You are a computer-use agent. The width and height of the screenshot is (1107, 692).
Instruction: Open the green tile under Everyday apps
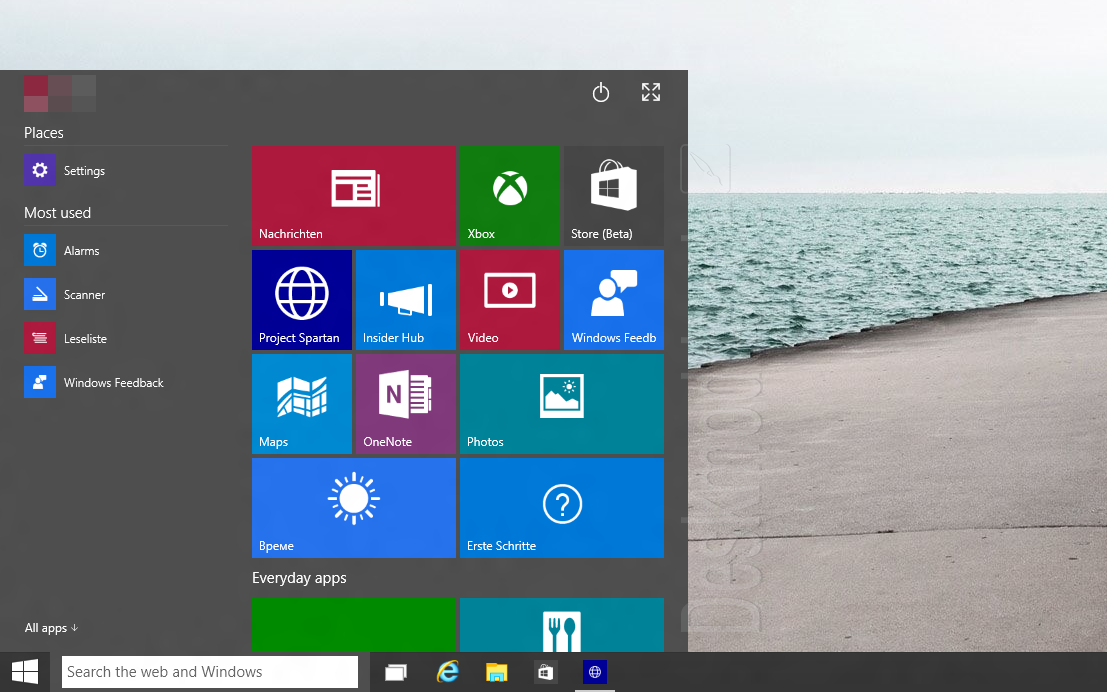[x=354, y=625]
